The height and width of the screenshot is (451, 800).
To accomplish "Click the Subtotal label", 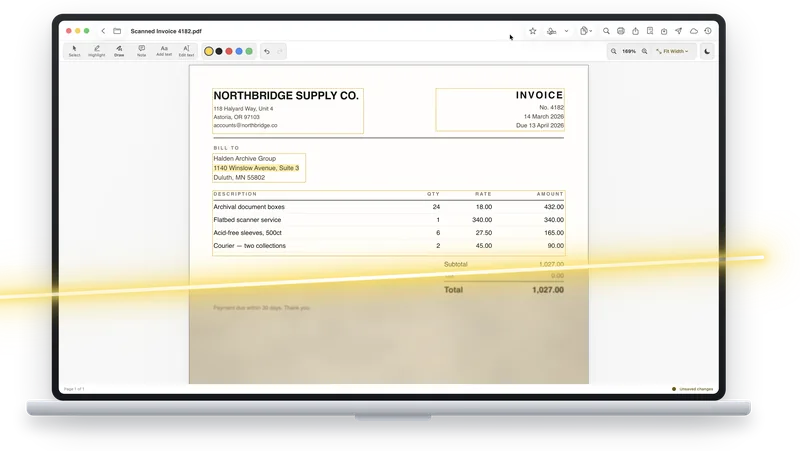I will tap(456, 264).
